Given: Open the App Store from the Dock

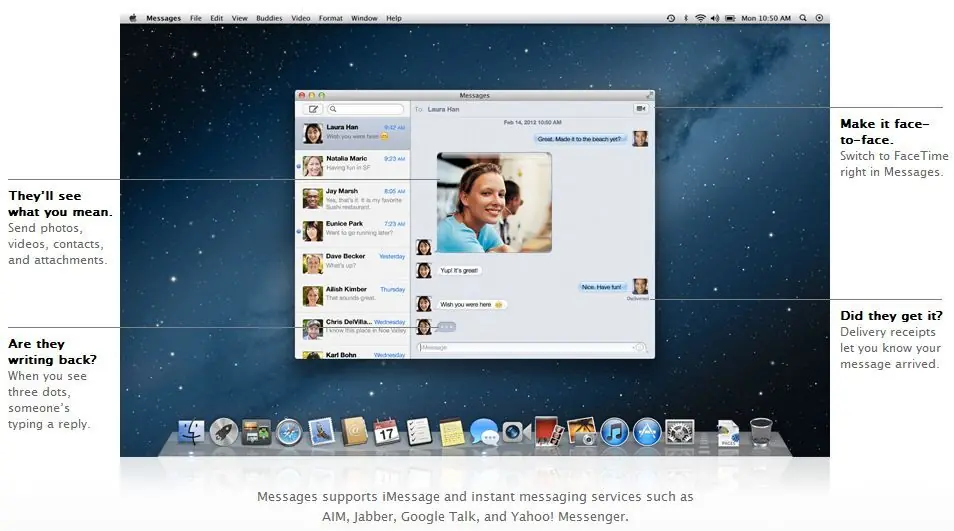Looking at the screenshot, I should tap(647, 432).
